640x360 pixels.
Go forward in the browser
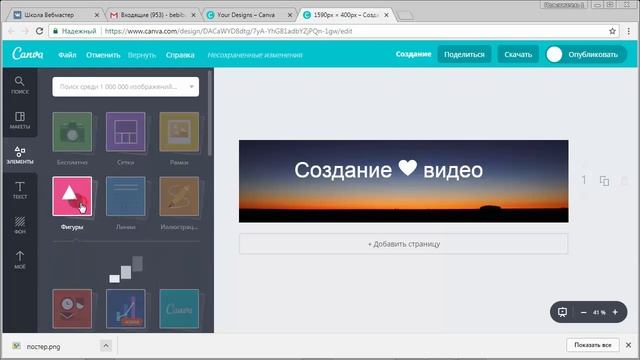25,31
